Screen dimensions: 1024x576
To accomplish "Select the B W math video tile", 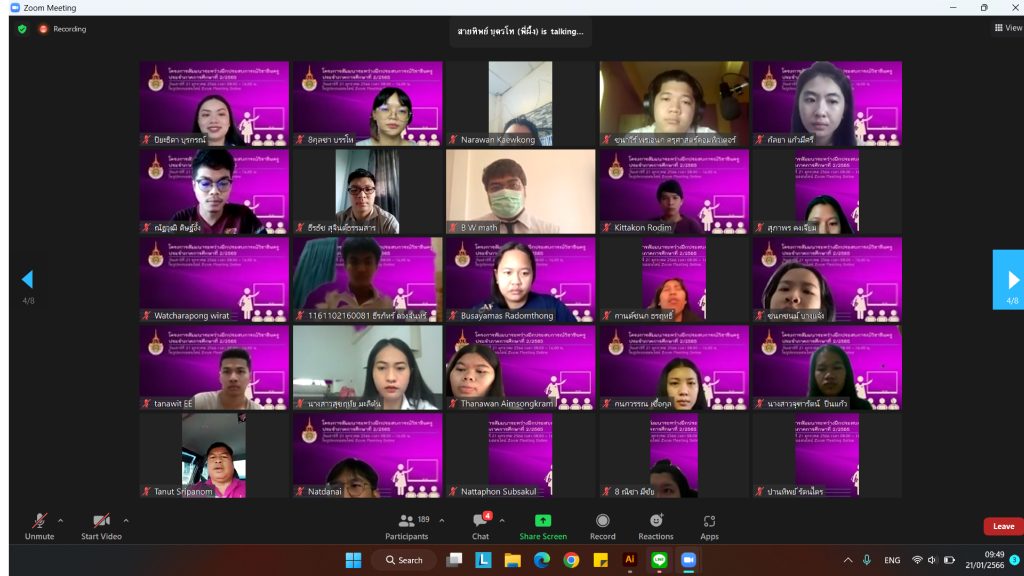I will [x=520, y=192].
